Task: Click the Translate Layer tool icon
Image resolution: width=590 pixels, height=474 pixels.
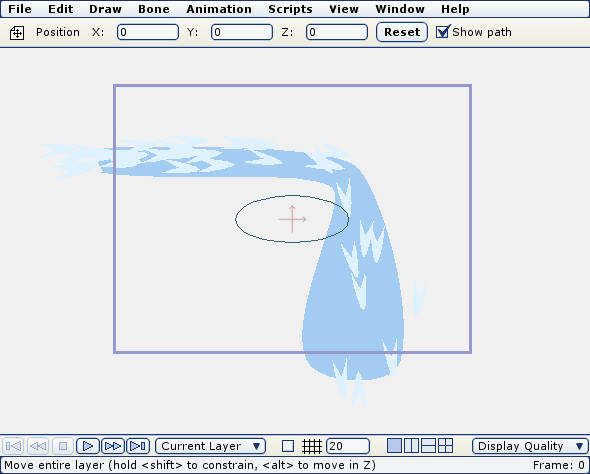Action: coord(17,33)
